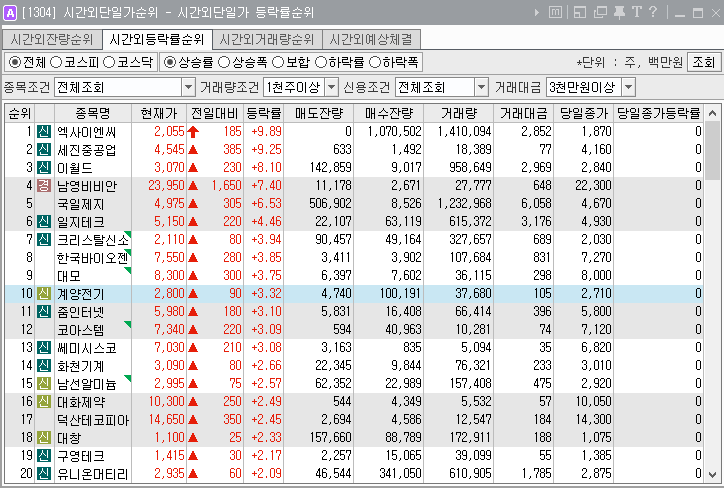This screenshot has height=488, width=724.
Task: Click the 신 badge beside 줌인터넷
Action: 44,312
